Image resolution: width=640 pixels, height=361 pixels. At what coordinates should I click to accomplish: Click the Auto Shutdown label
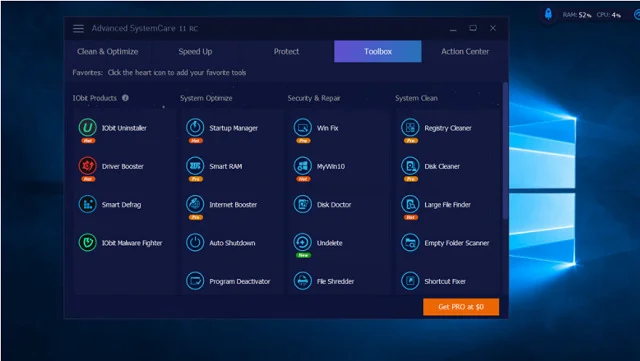tap(232, 243)
